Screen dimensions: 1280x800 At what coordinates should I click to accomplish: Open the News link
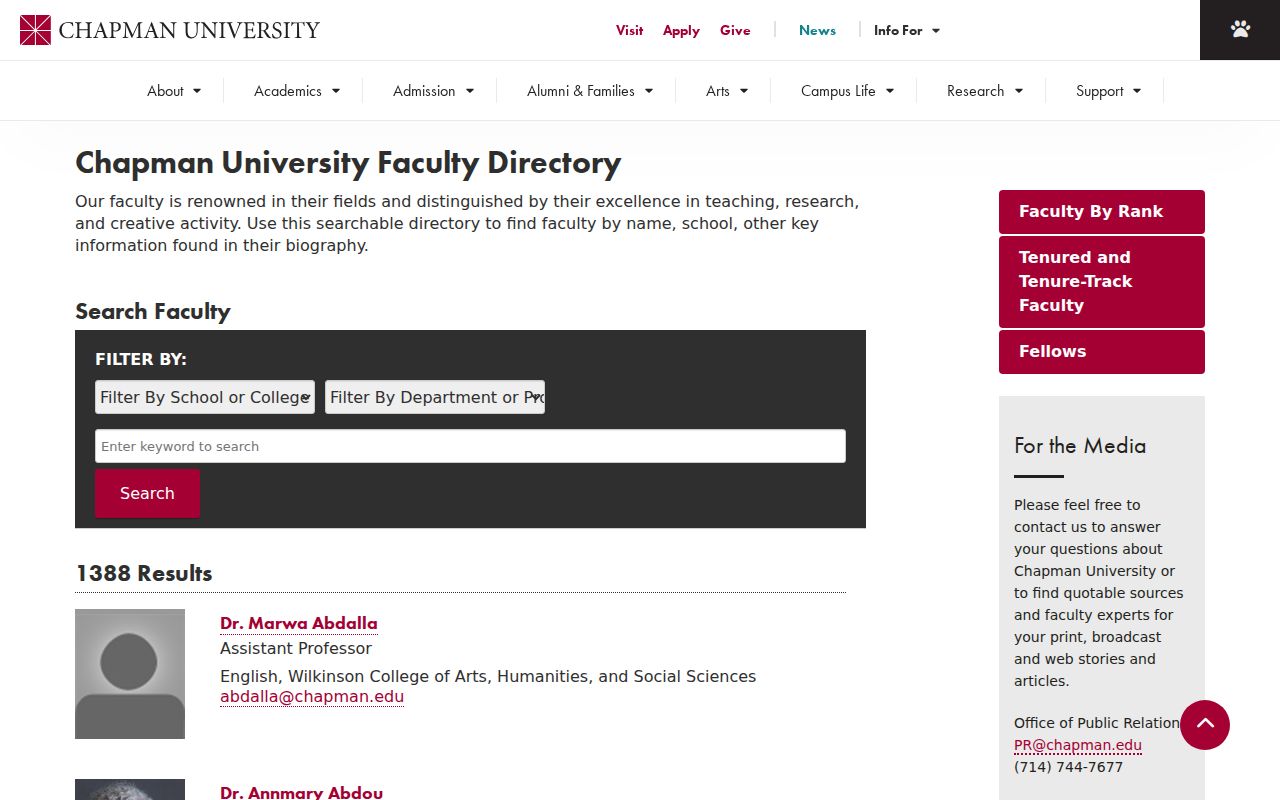(817, 30)
